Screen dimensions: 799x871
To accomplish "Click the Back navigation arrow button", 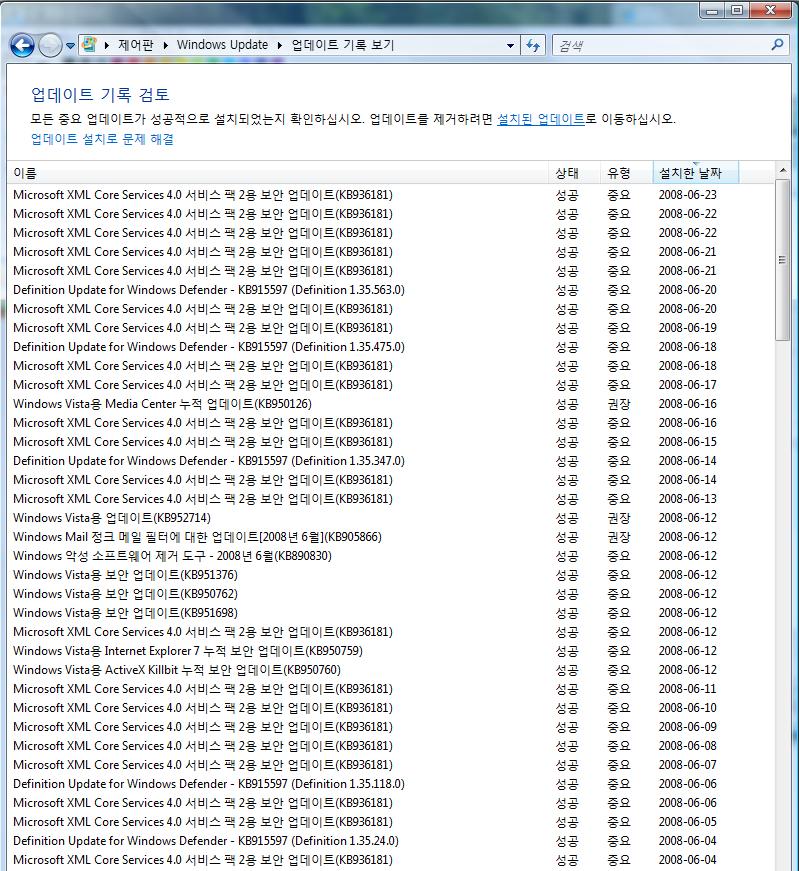I will (22, 46).
